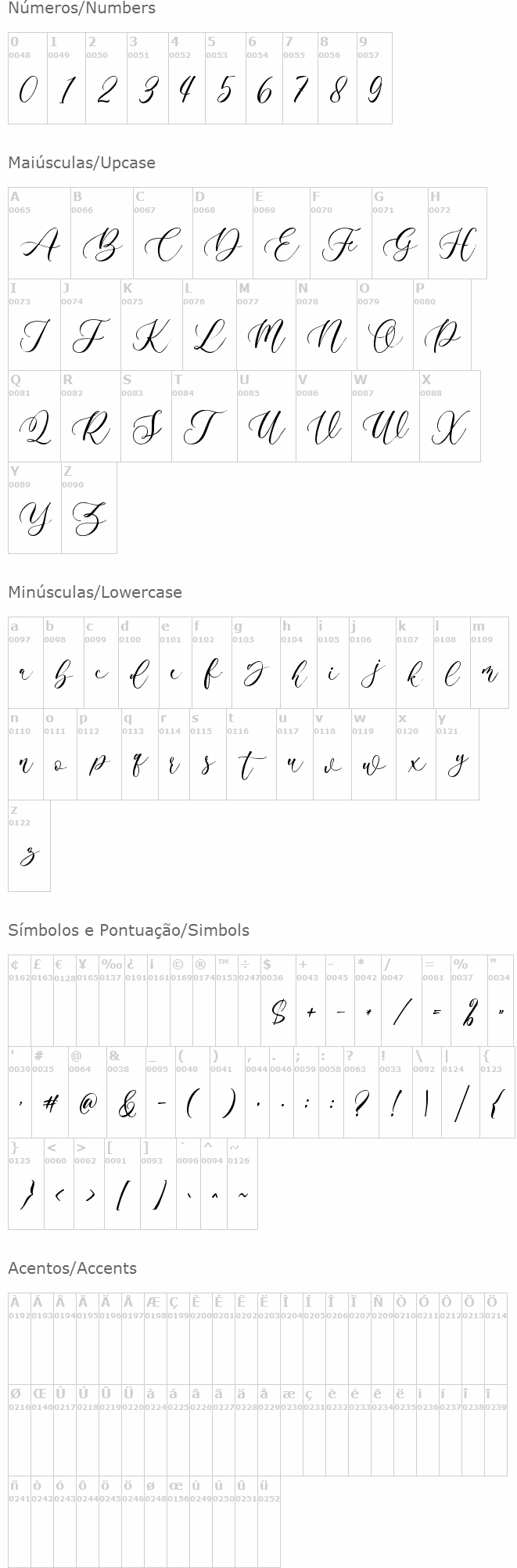The image size is (517, 1568).
Task: Select the question mark glyph cell
Action: click(361, 1092)
